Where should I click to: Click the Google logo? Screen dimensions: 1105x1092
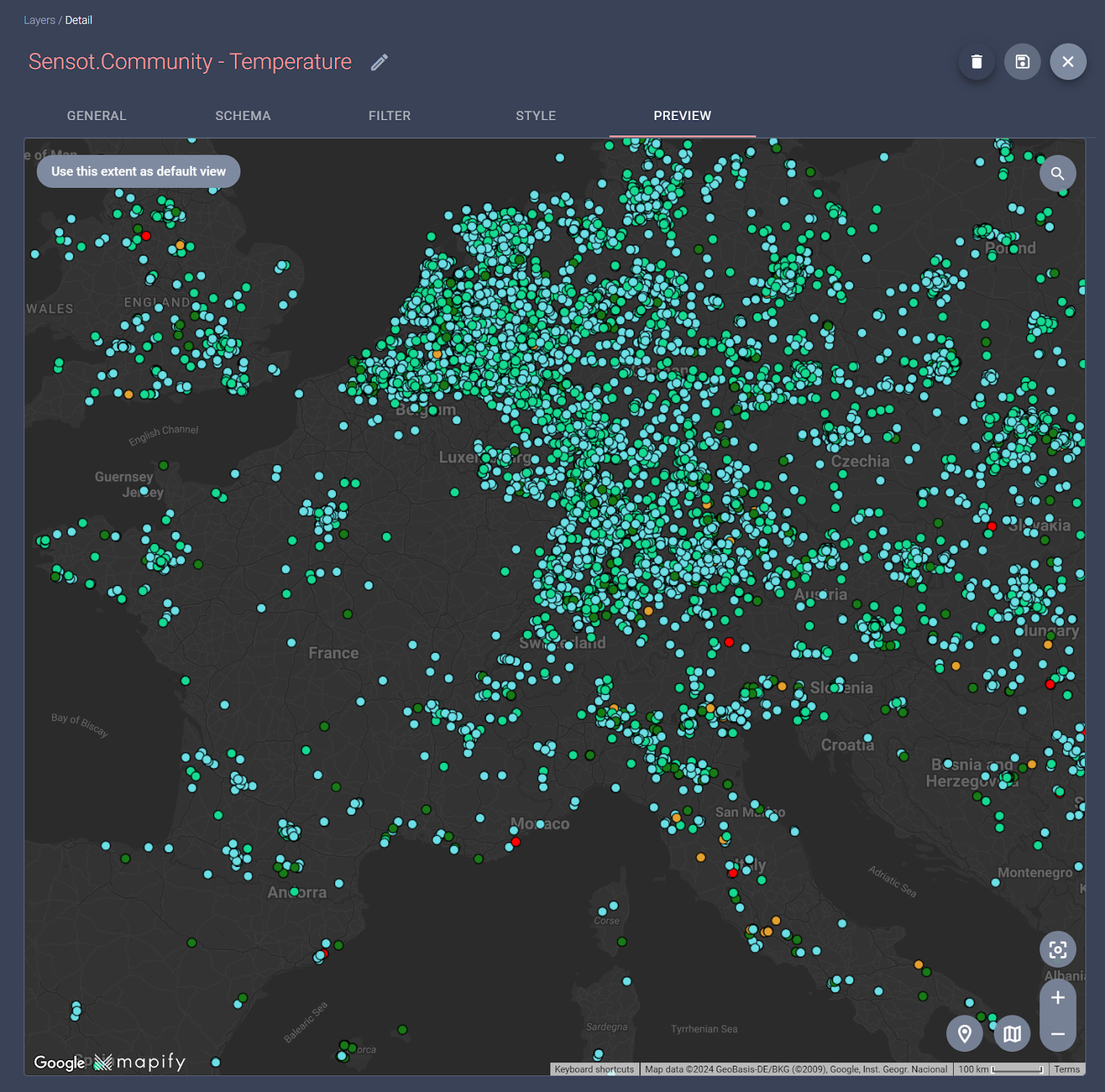(59, 1063)
